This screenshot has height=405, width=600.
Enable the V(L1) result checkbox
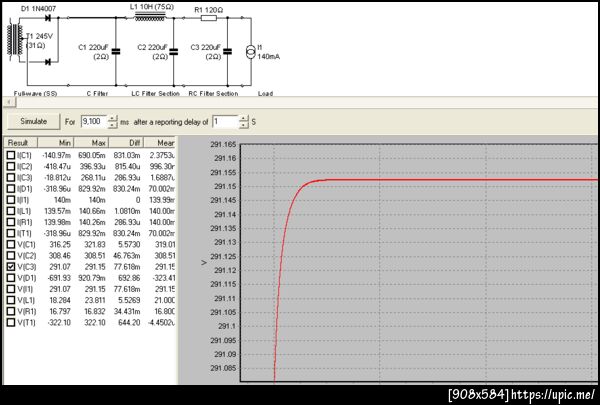11,300
